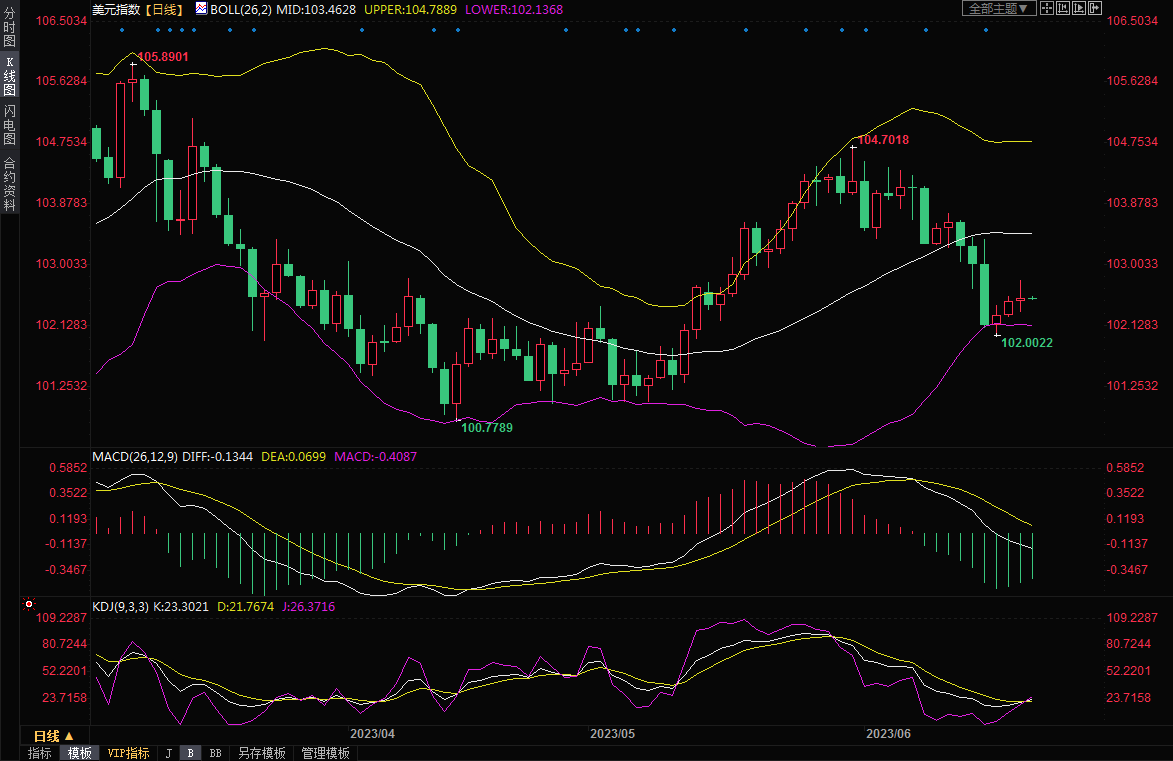
Task: Click the 100.7789 low price marker
Action: 486,428
